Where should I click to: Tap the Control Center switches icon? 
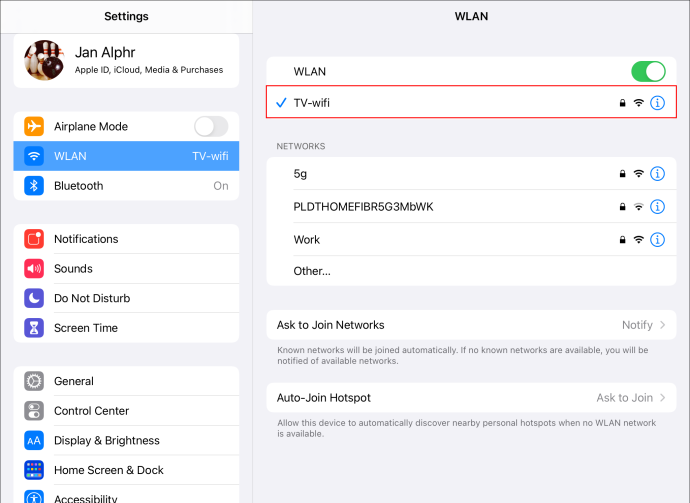(x=34, y=411)
